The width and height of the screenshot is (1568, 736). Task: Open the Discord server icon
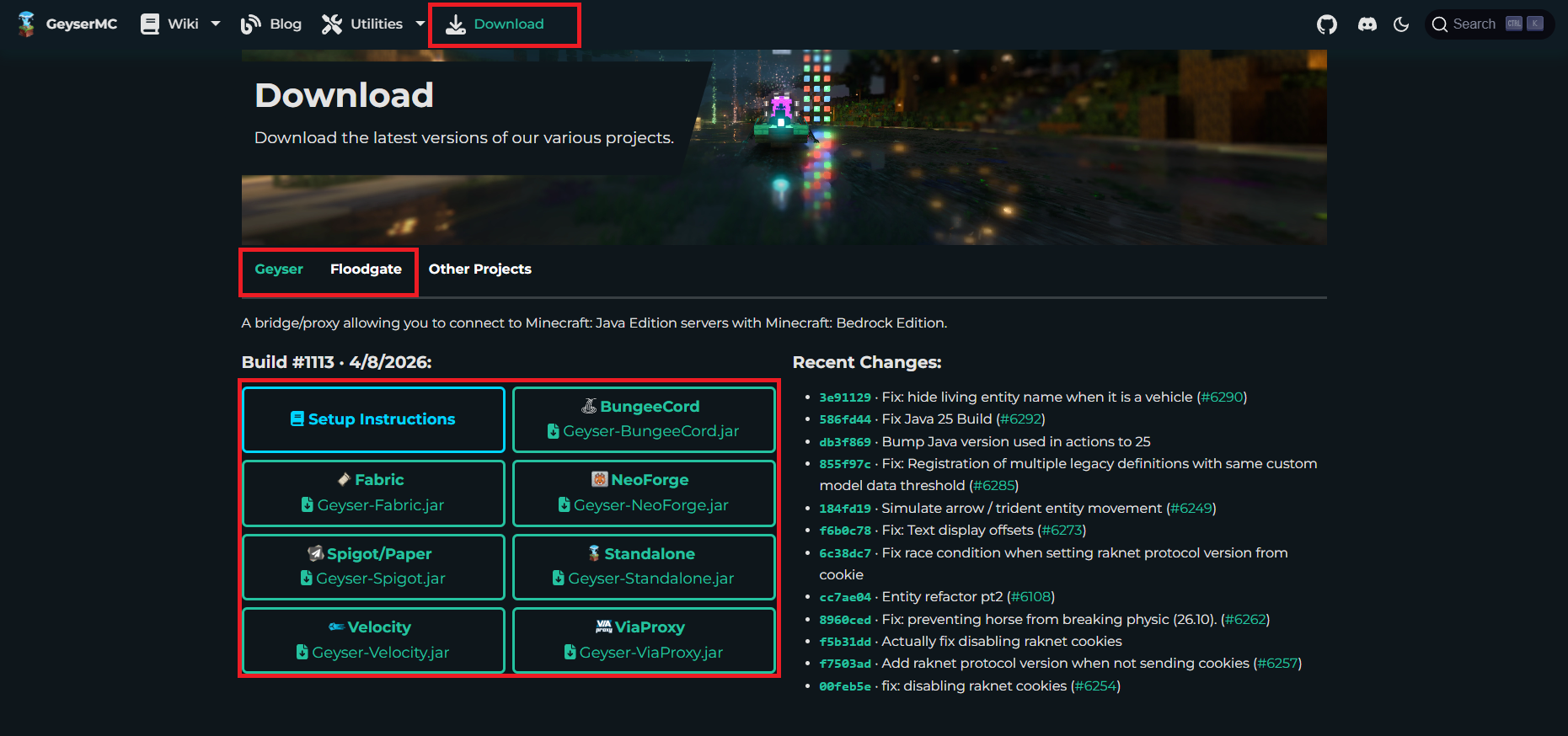1367,24
